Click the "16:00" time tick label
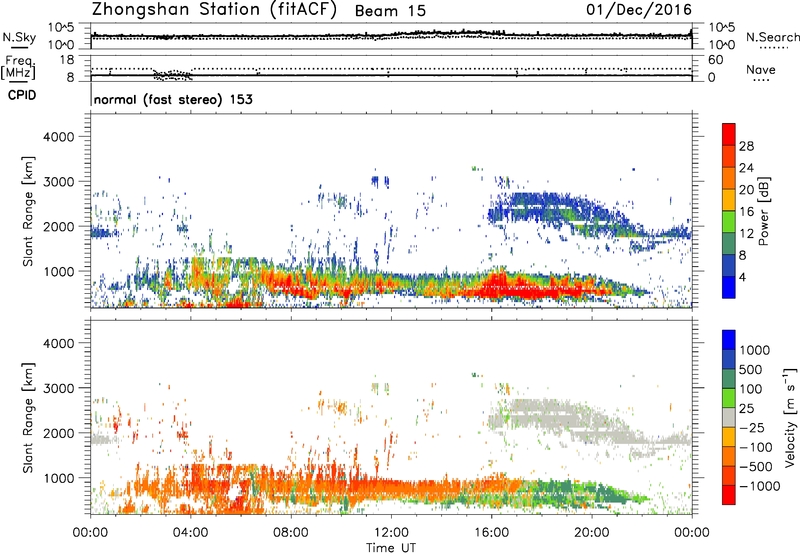 click(x=491, y=533)
